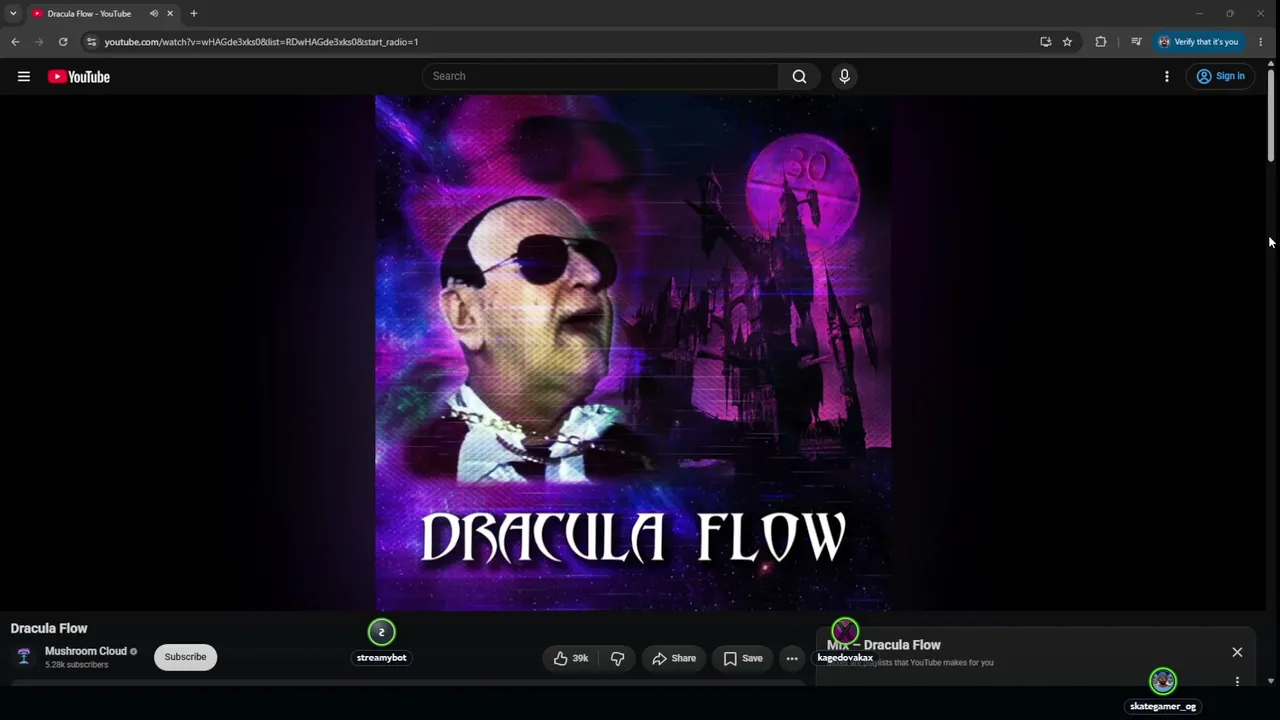
Task: Click the kagedovakax overlay avatar
Action: click(845, 631)
